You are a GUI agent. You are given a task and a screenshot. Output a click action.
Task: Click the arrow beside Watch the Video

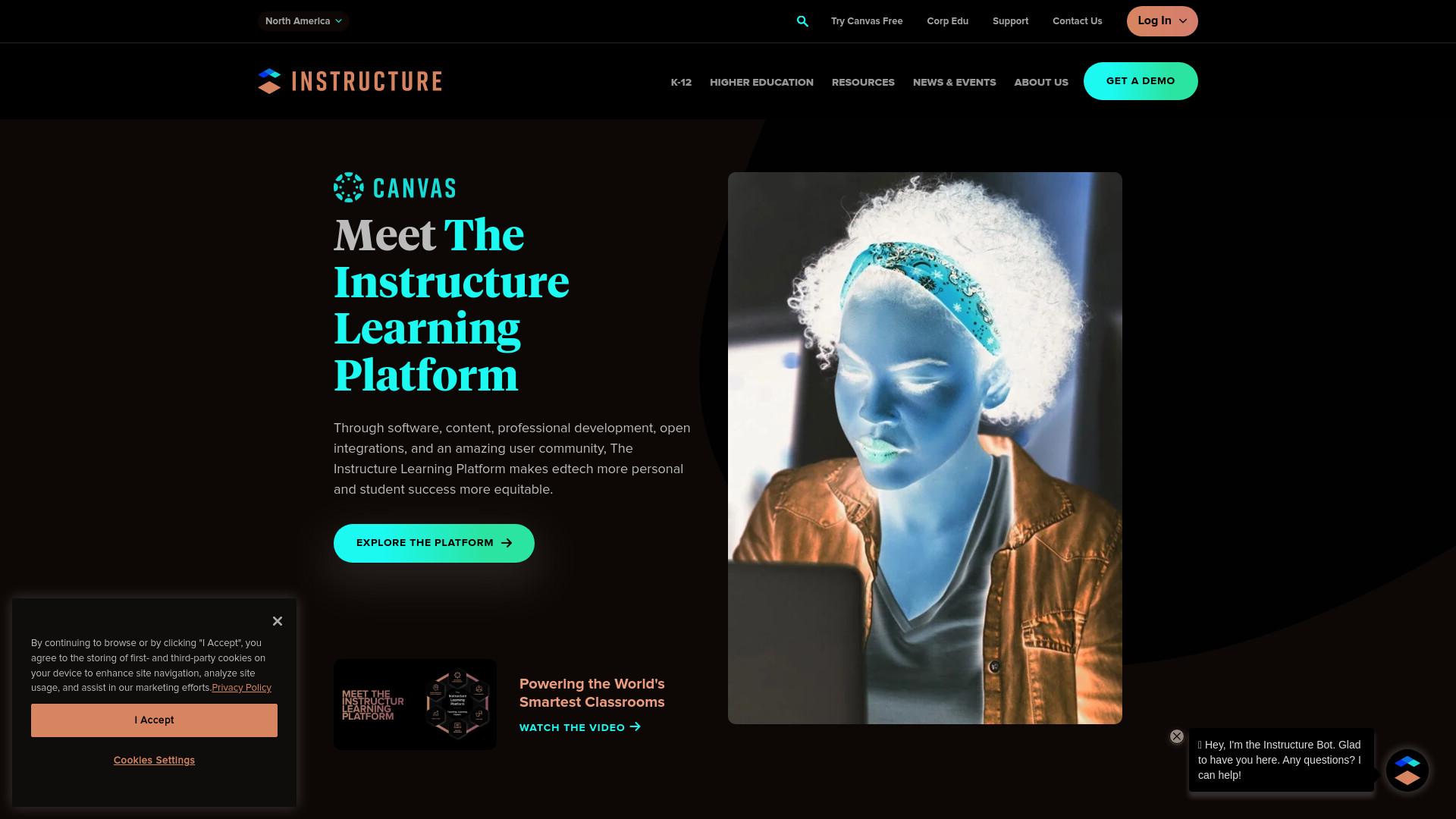pos(635,727)
